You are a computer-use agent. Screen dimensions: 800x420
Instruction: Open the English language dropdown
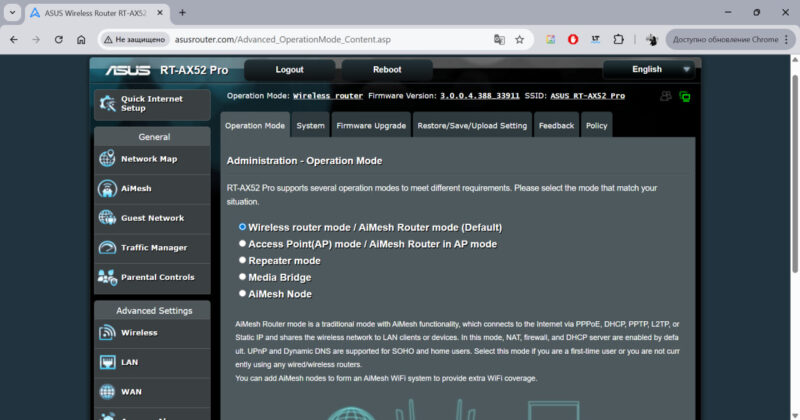tap(648, 69)
